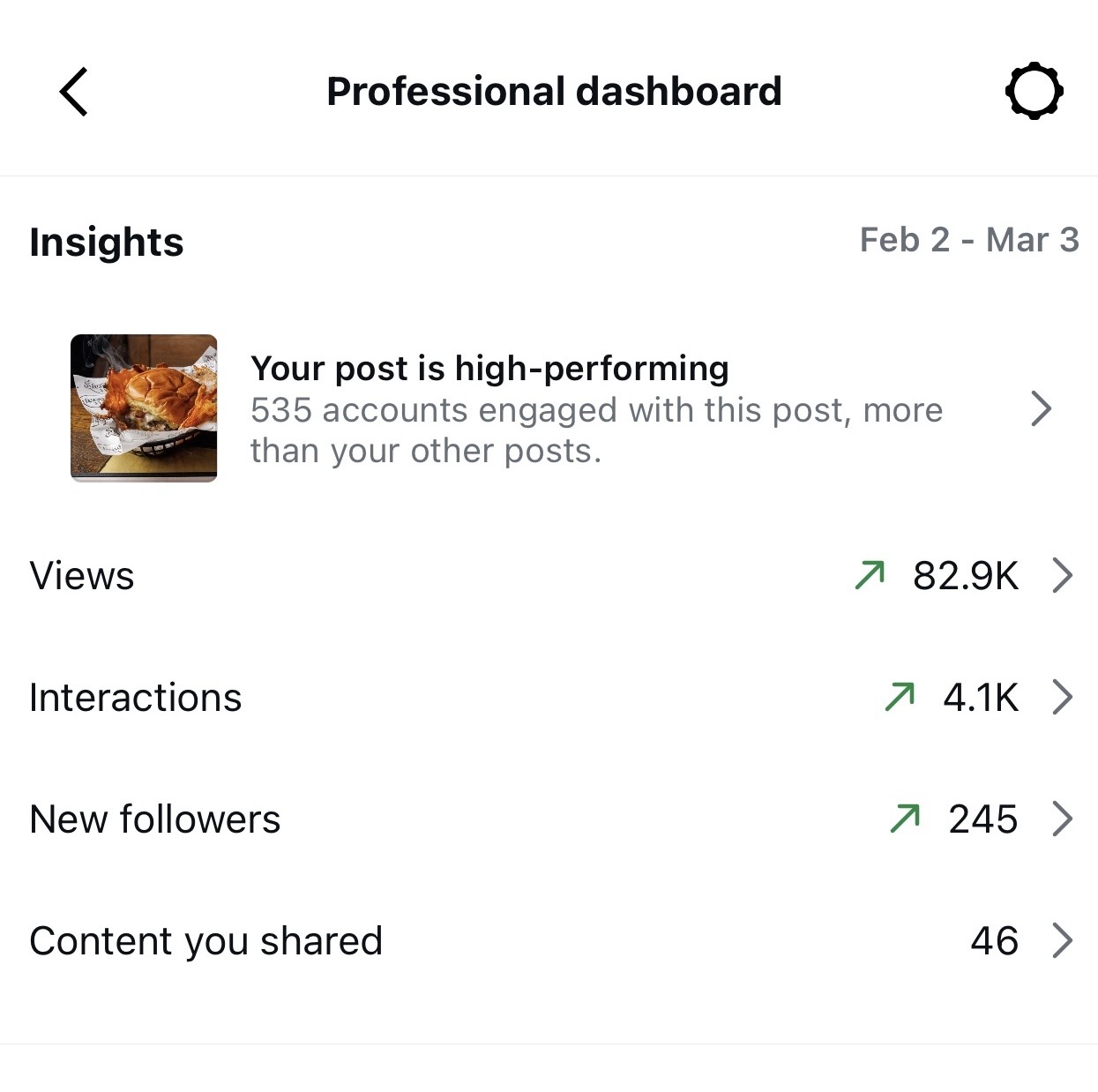This screenshot has height=1092, width=1098.
Task: Open the Content you shared row label
Action: (205, 941)
